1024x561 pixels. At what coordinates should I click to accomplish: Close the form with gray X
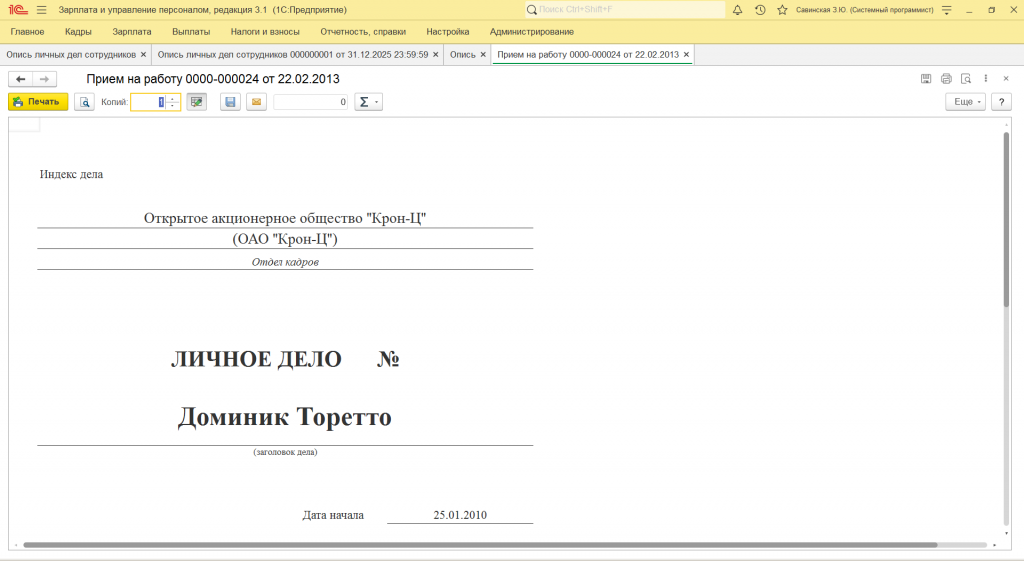[1006, 79]
